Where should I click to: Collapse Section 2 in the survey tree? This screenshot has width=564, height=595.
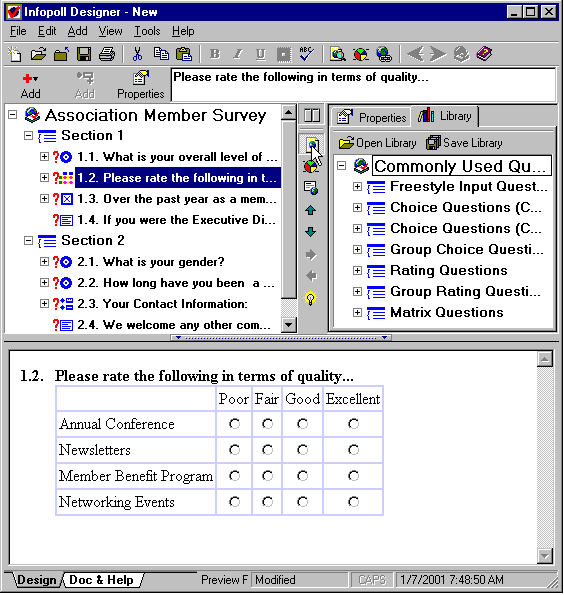click(x=28, y=241)
